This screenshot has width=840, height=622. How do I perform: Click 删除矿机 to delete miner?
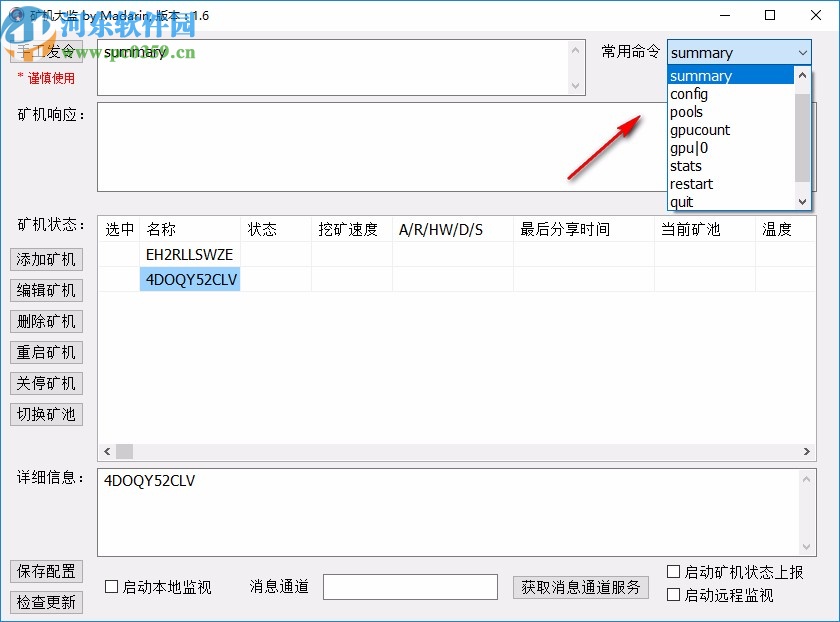[x=46, y=321]
